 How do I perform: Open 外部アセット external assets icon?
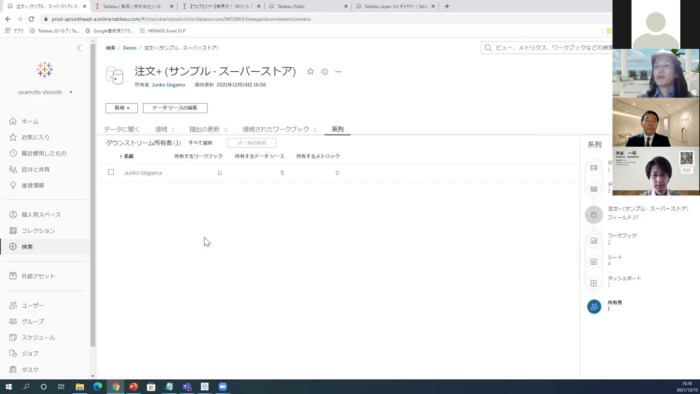(x=13, y=276)
